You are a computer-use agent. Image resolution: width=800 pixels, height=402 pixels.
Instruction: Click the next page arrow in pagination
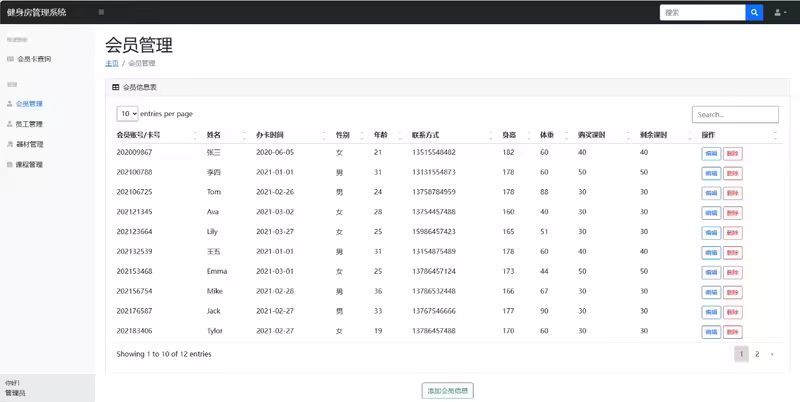(772, 354)
